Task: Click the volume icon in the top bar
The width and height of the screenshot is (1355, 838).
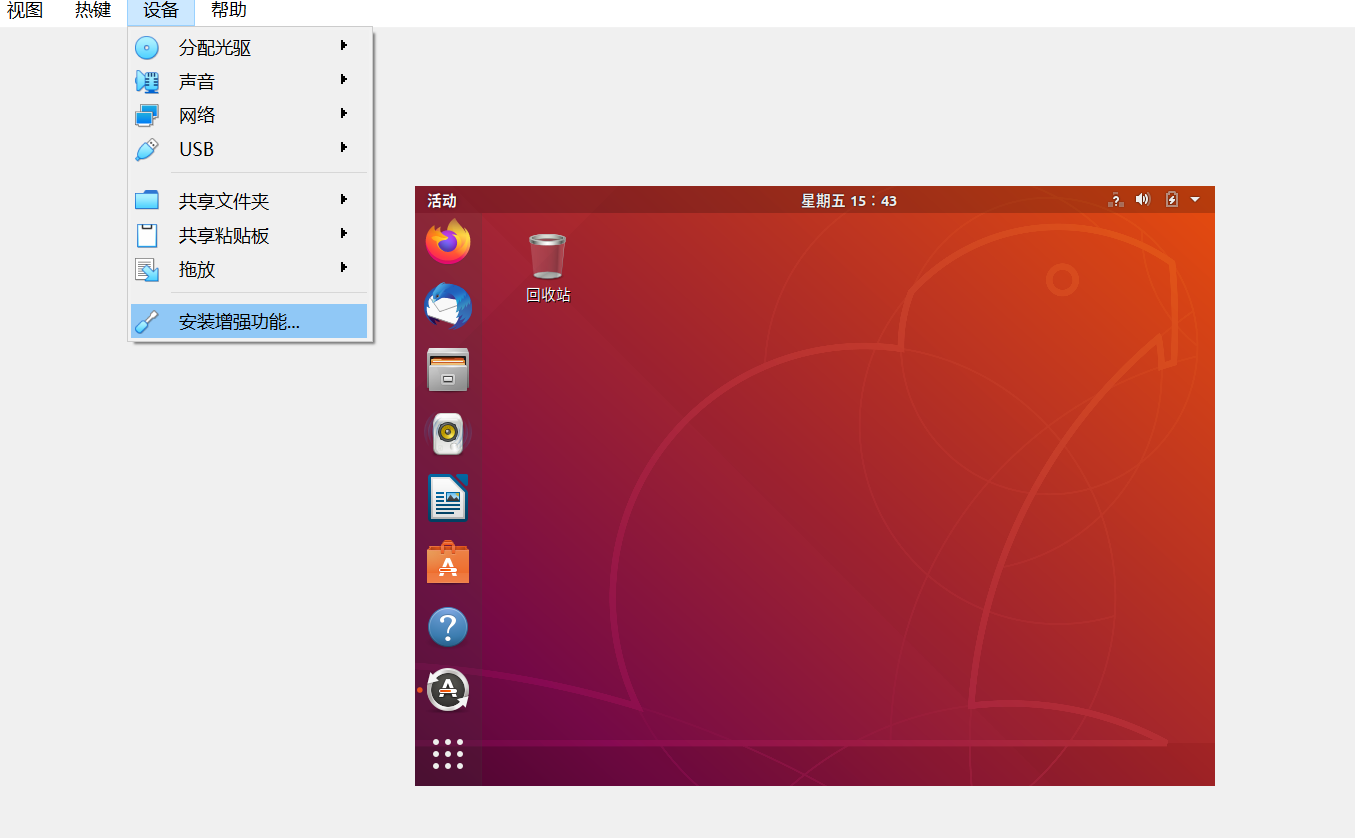Action: [1143, 200]
